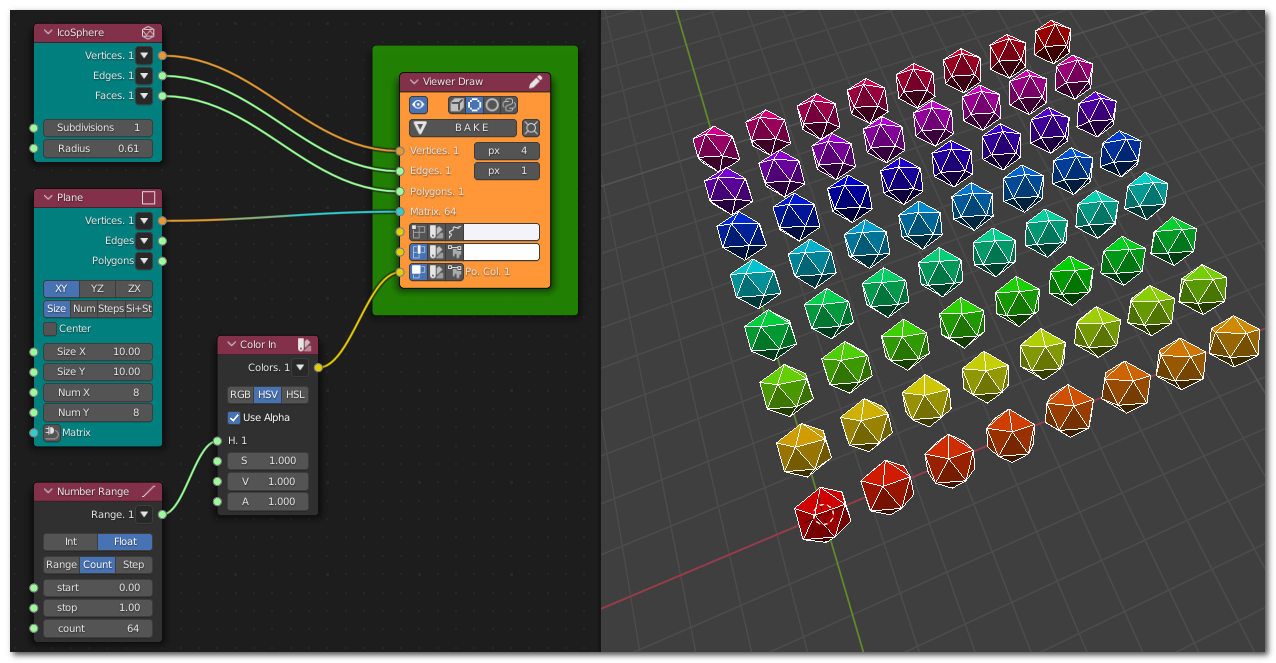
Task: Click the stop 1.00 field in Number Range
Action: click(98, 608)
